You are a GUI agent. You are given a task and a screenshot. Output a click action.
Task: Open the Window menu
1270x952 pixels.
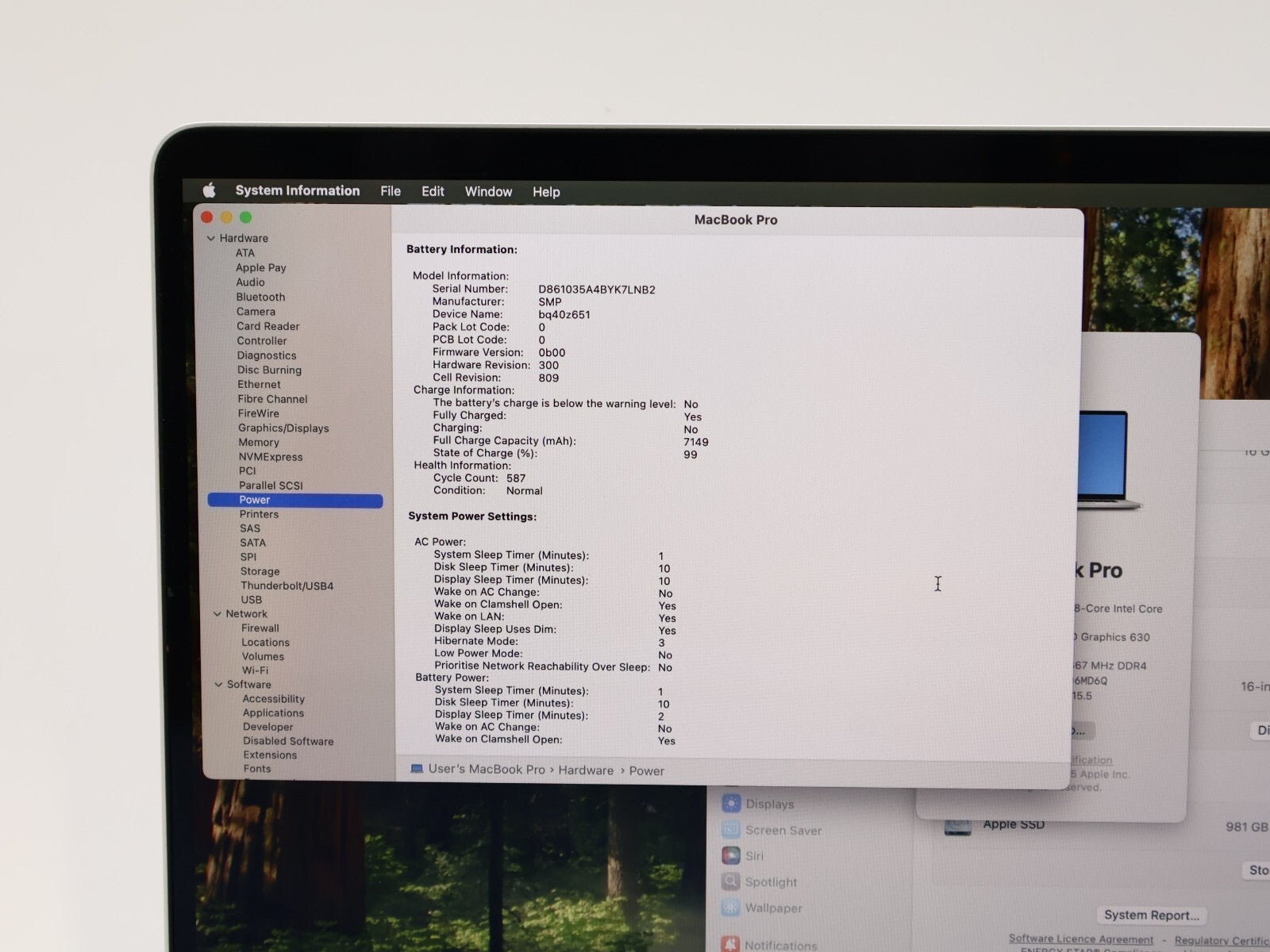point(488,191)
